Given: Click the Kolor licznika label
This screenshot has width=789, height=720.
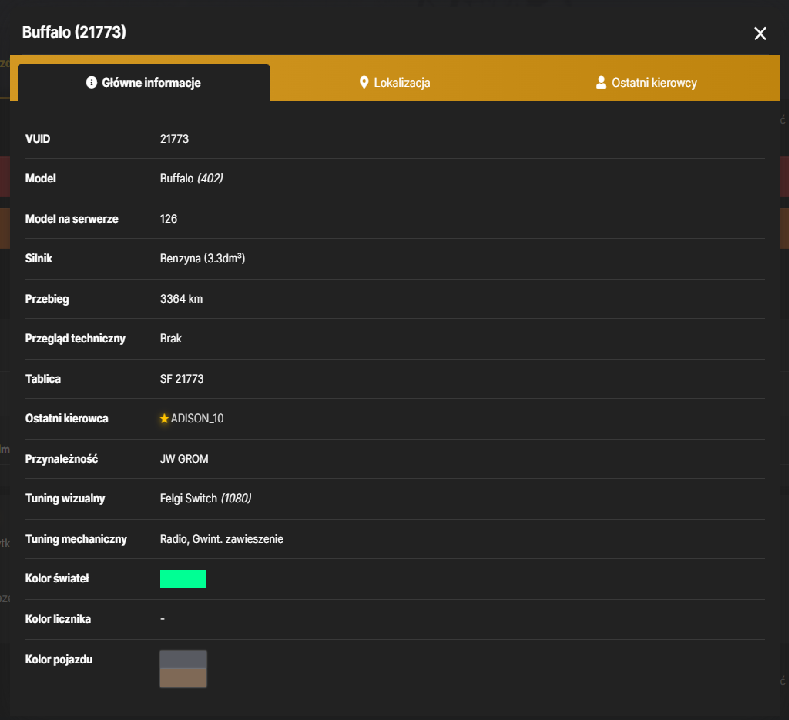Looking at the screenshot, I should click(x=58, y=619).
